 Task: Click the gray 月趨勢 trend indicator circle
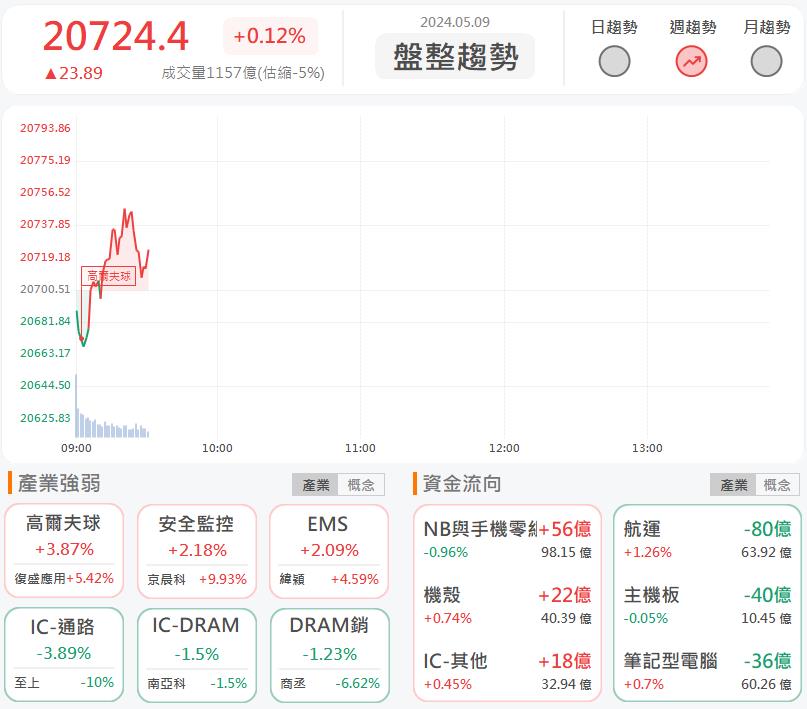(766, 61)
